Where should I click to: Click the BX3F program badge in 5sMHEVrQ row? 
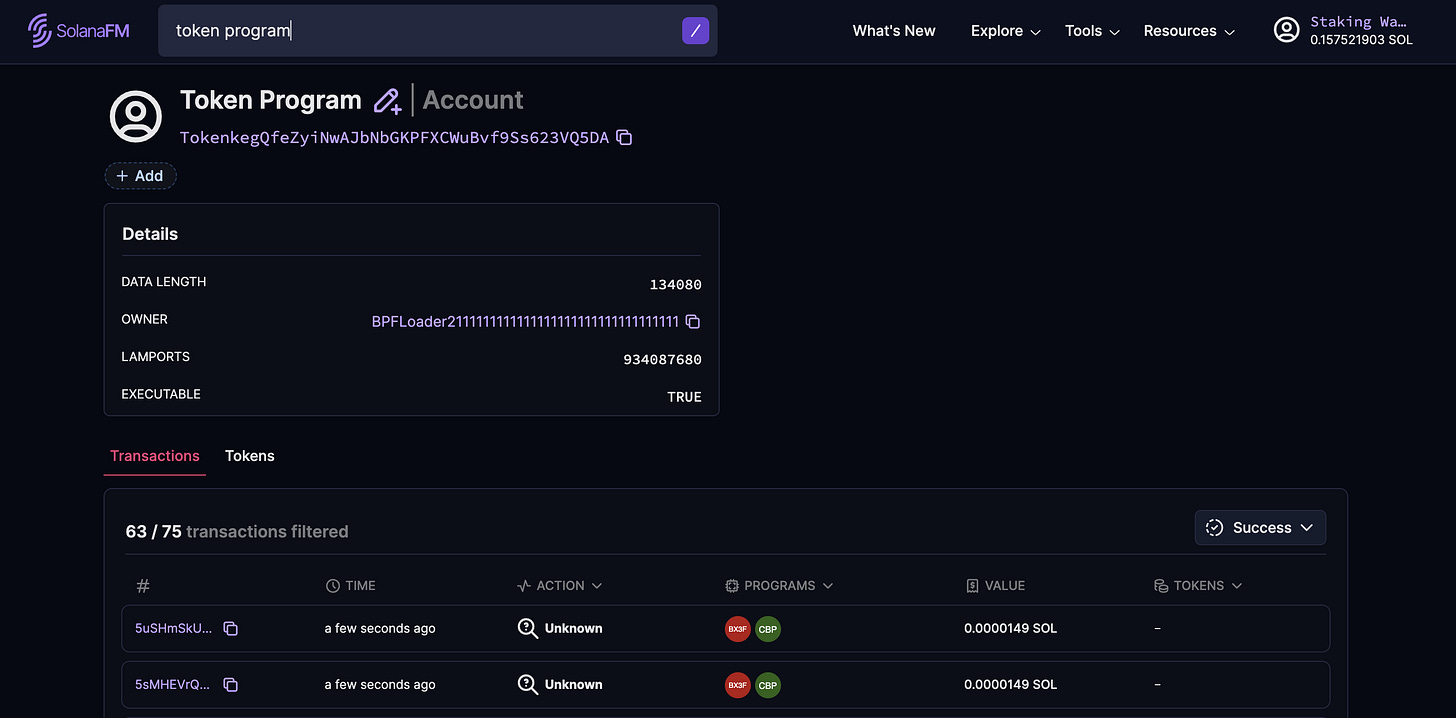tap(738, 685)
